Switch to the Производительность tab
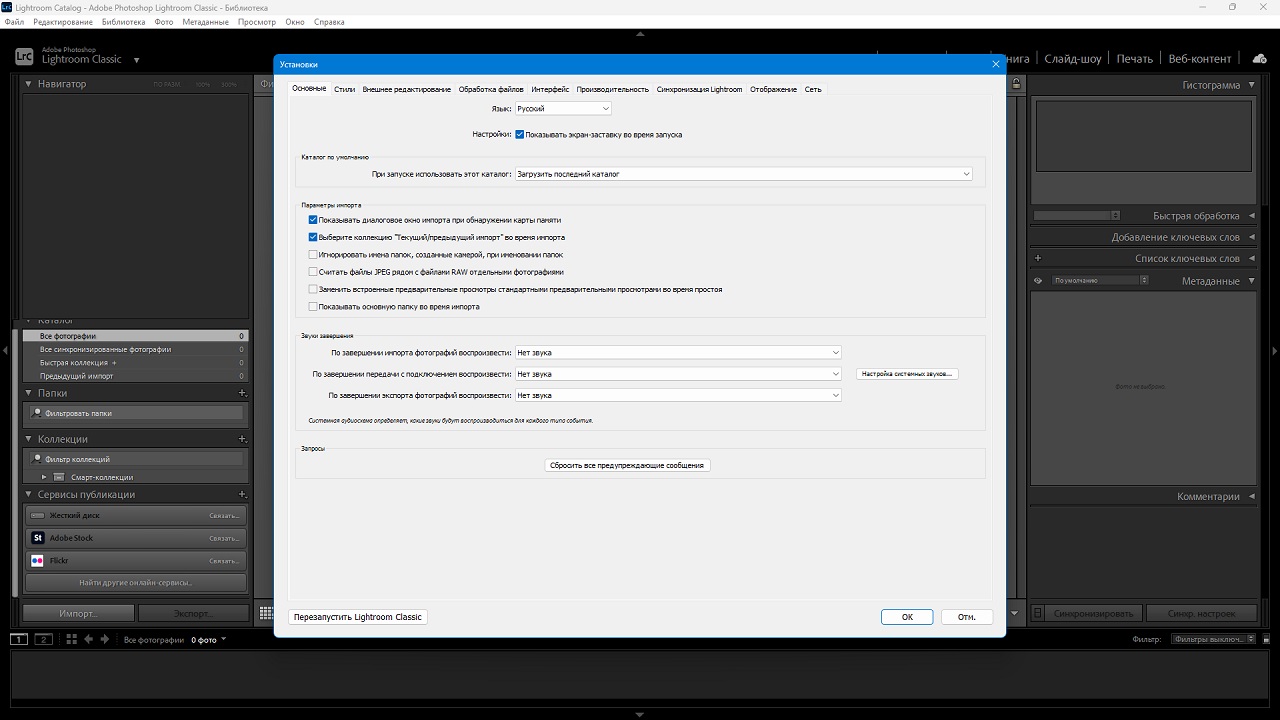 612,89
